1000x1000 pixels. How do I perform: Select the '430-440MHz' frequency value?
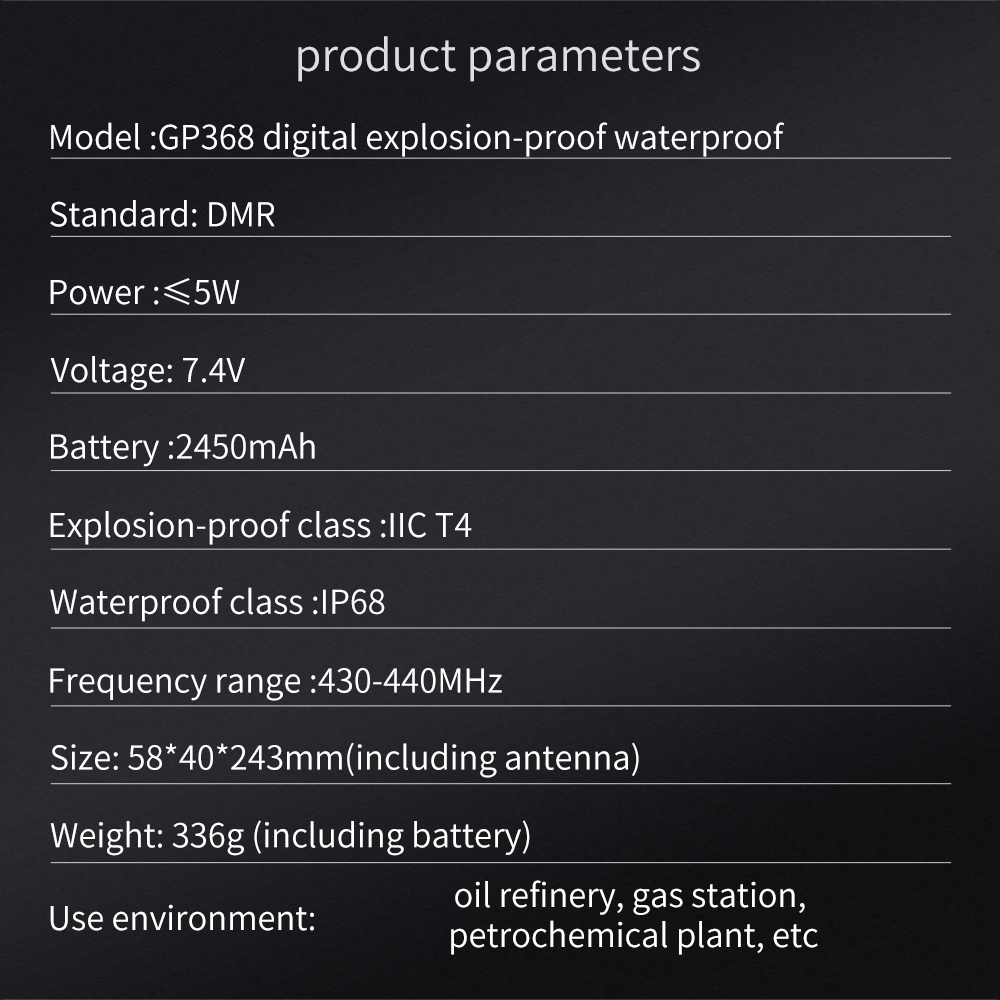point(406,682)
